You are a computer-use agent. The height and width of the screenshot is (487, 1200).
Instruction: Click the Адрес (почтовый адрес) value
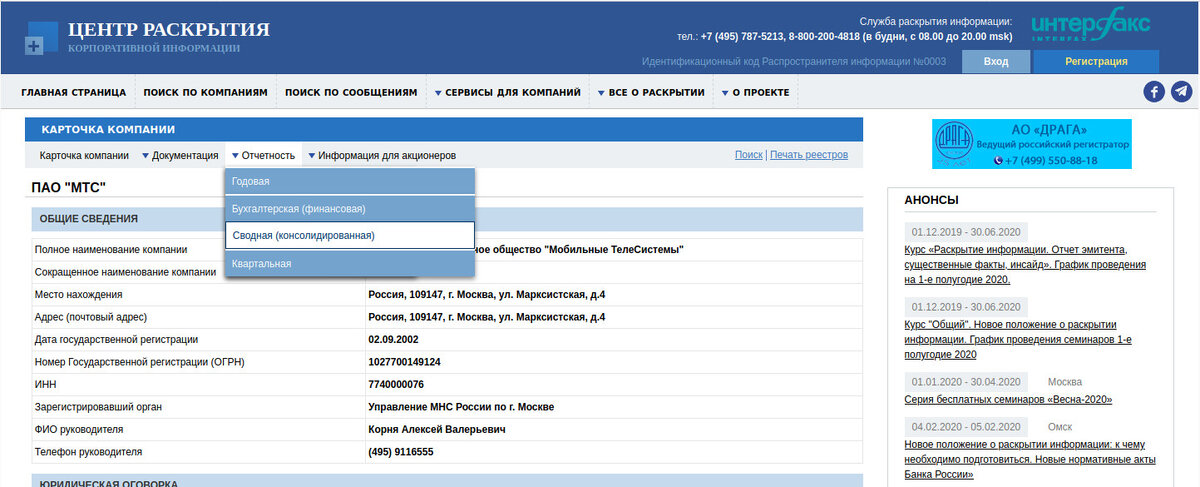486,317
